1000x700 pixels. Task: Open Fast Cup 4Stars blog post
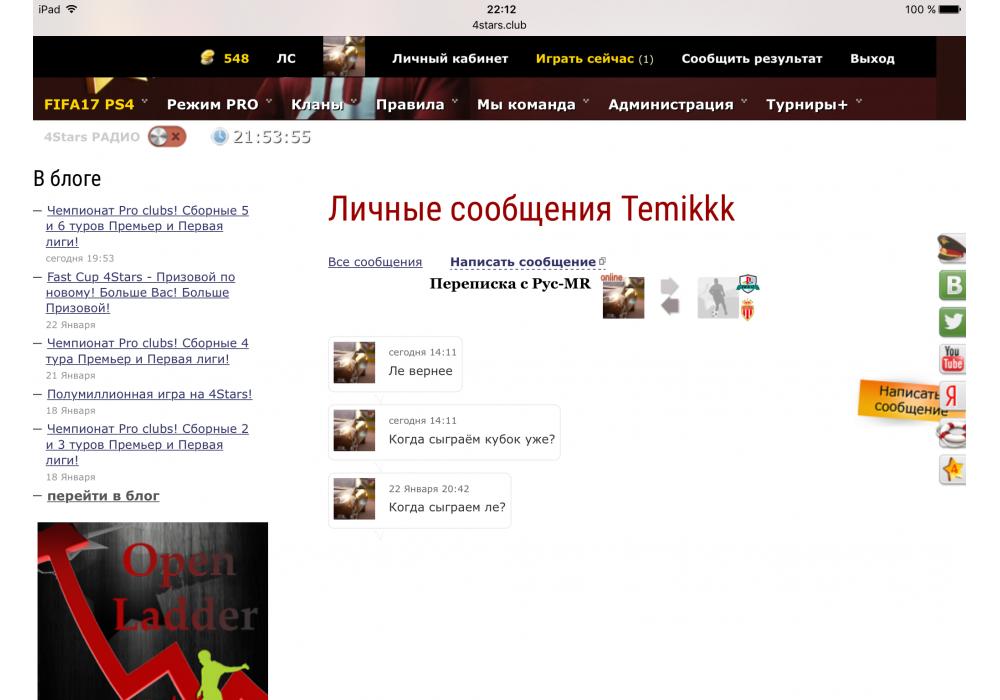click(x=140, y=292)
